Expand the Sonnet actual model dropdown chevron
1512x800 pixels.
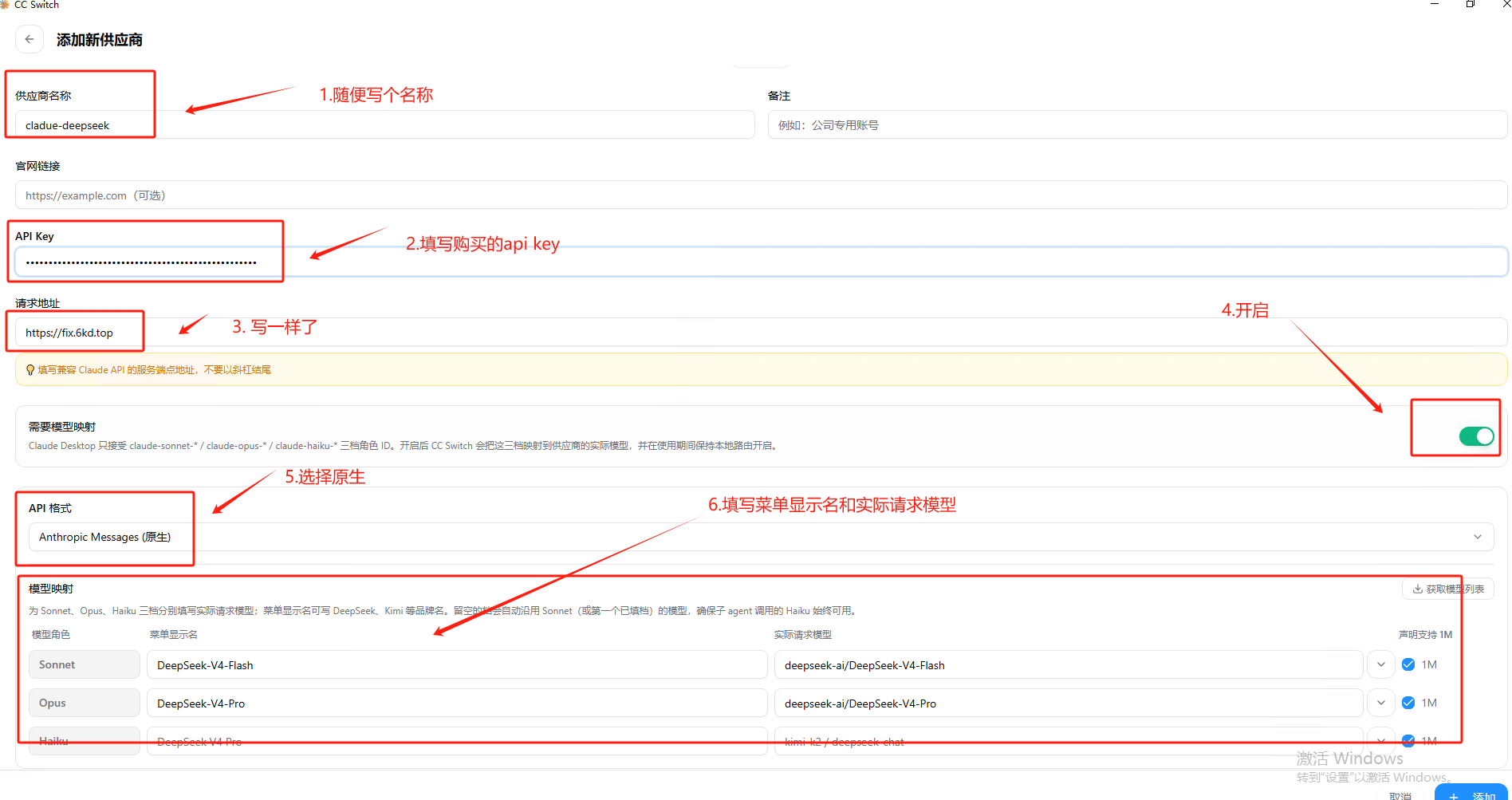[1380, 664]
